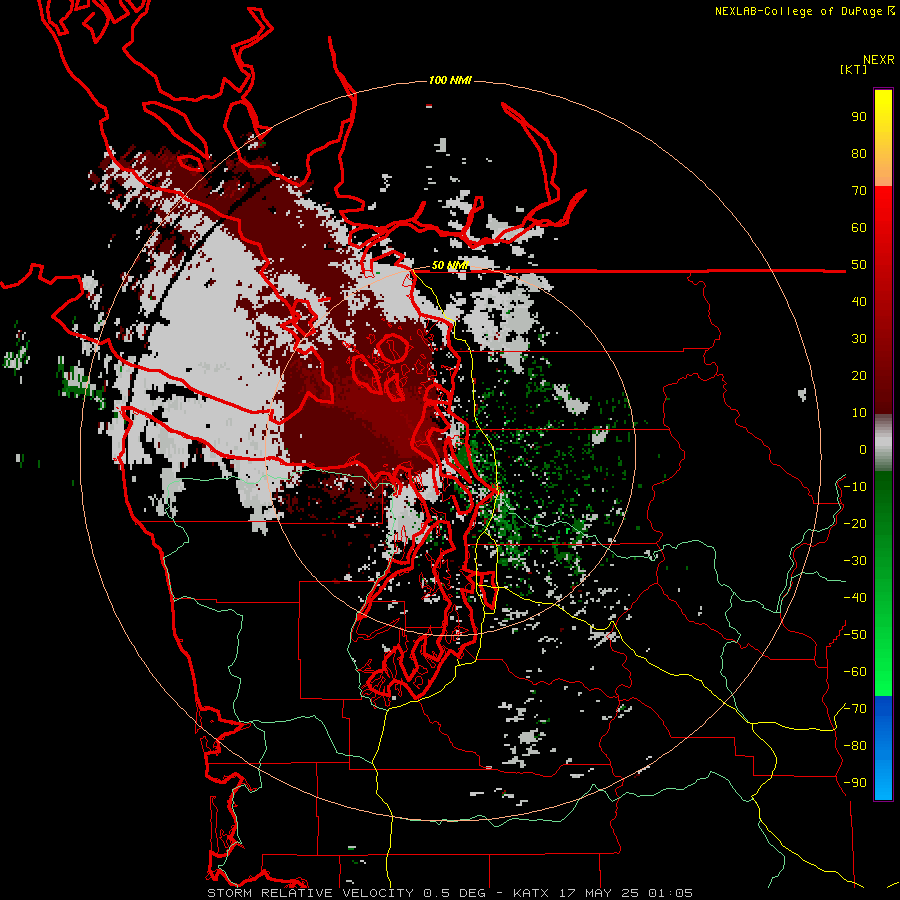
Task: Click the 40 knot scale value
Action: [859, 302]
